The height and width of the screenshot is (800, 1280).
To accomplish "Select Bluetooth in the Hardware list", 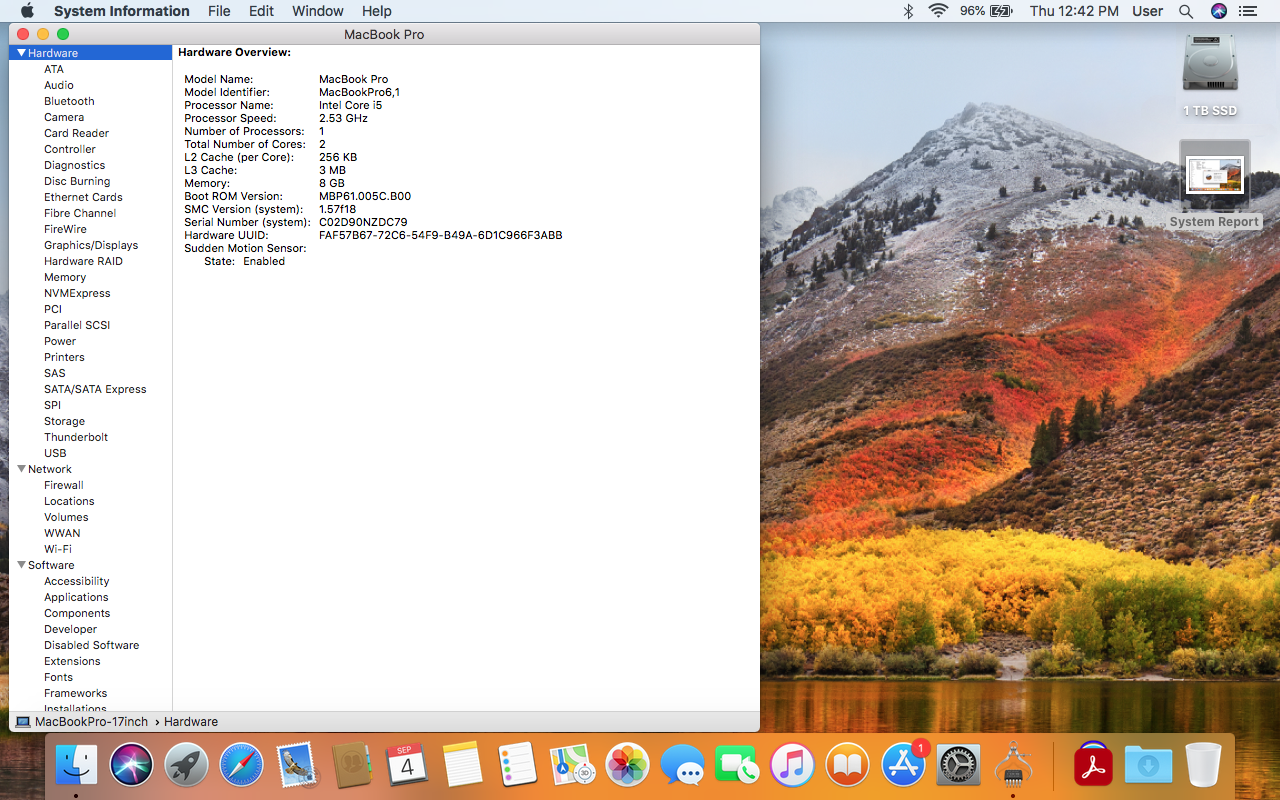I will click(x=69, y=101).
